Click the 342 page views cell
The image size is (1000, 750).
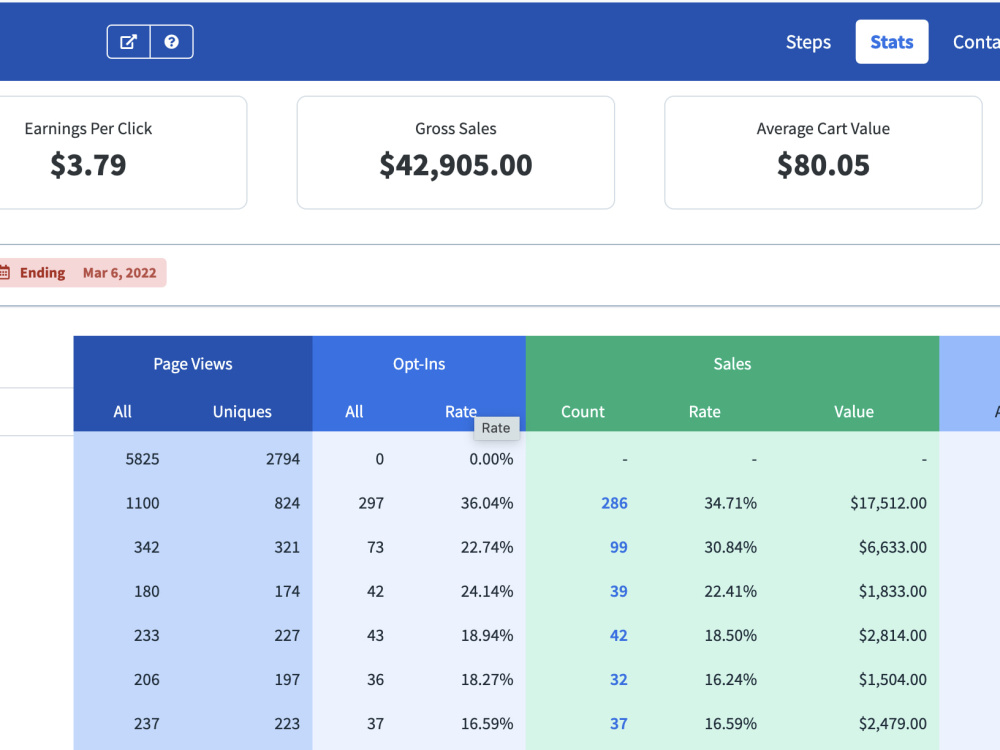[x=147, y=547]
